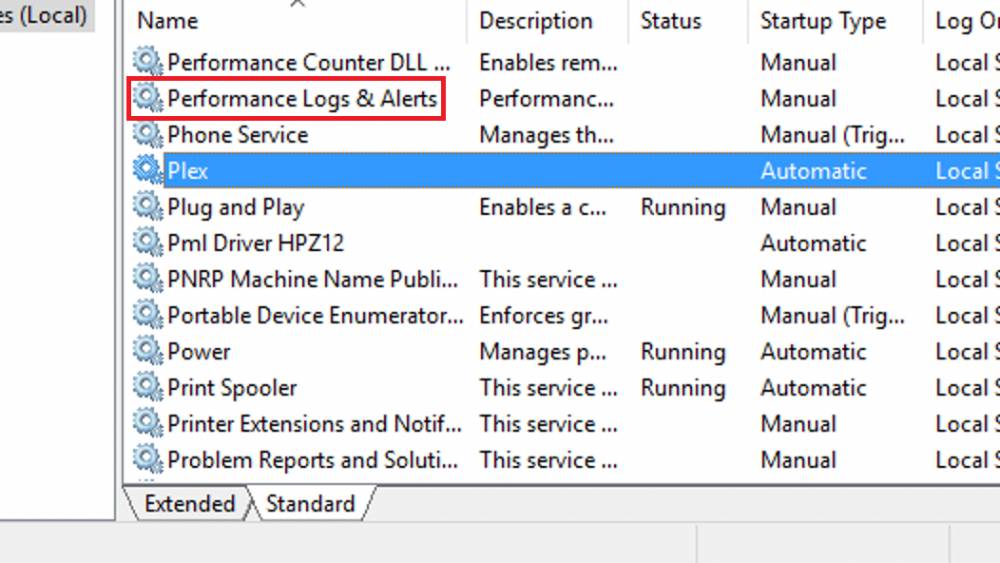Click Automatic startup type of Print Spooler

[x=813, y=388]
